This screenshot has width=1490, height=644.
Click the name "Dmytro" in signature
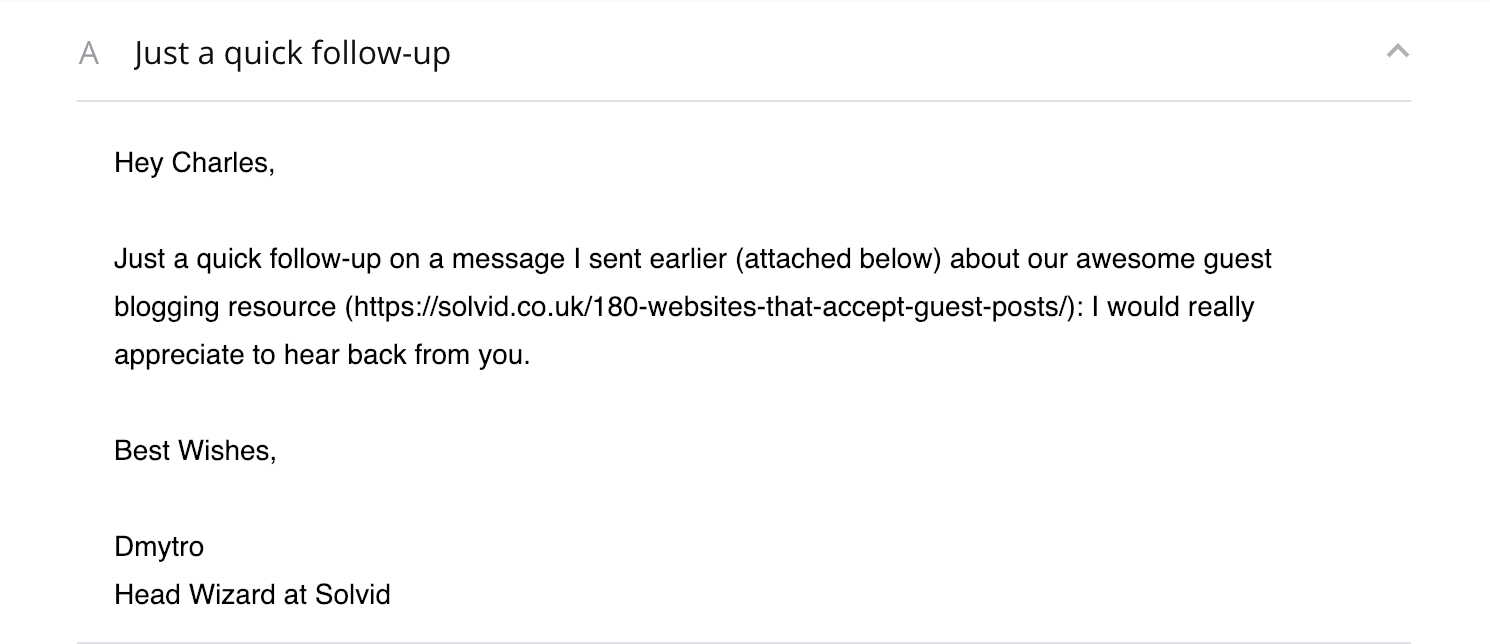click(x=159, y=547)
